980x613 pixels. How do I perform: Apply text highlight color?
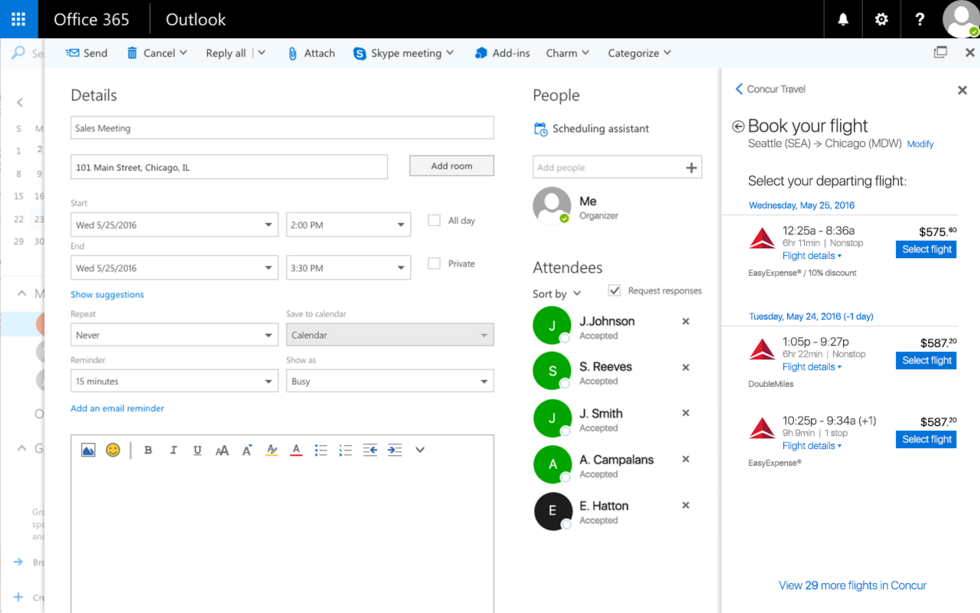271,450
